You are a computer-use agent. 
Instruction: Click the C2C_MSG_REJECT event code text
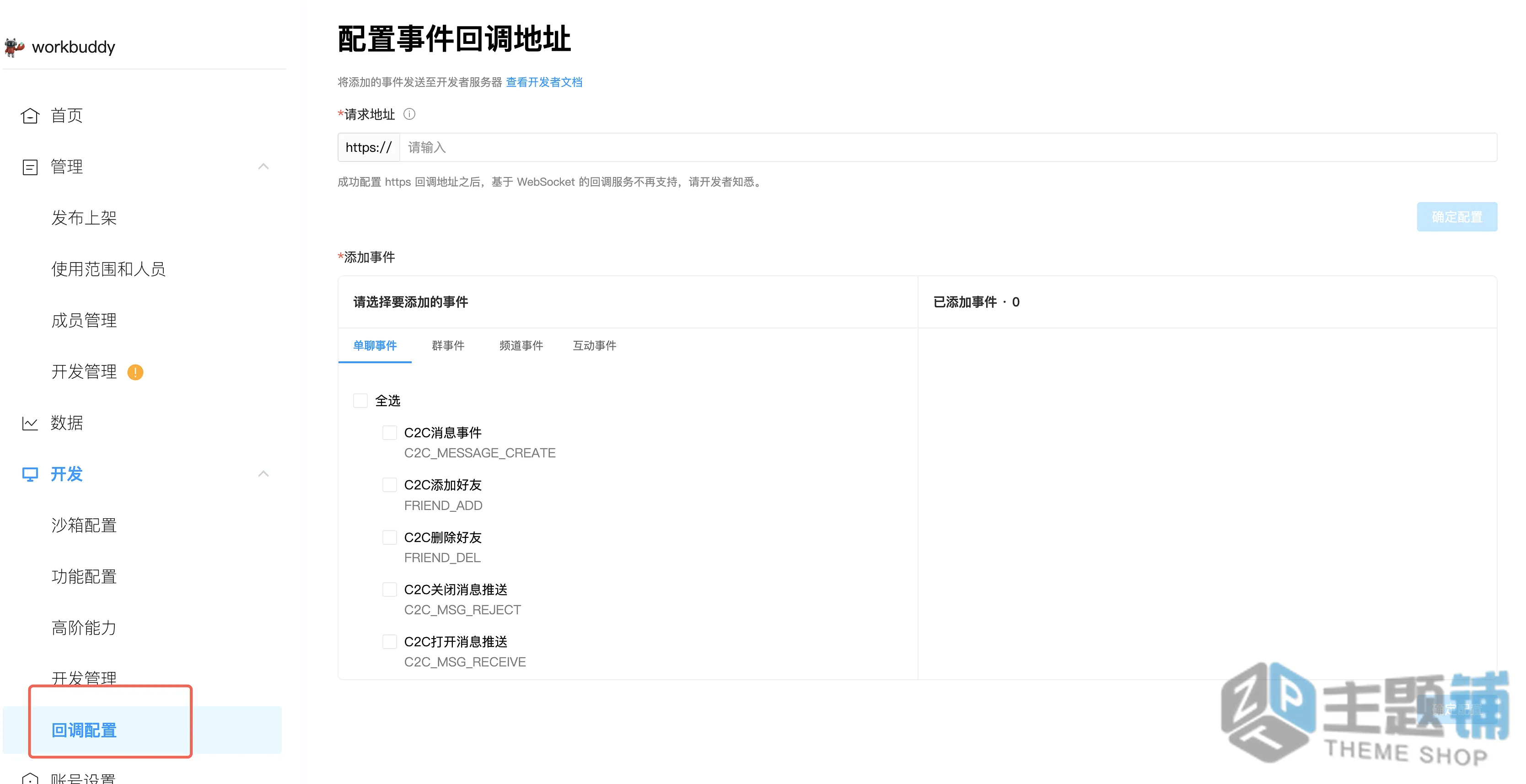(462, 610)
